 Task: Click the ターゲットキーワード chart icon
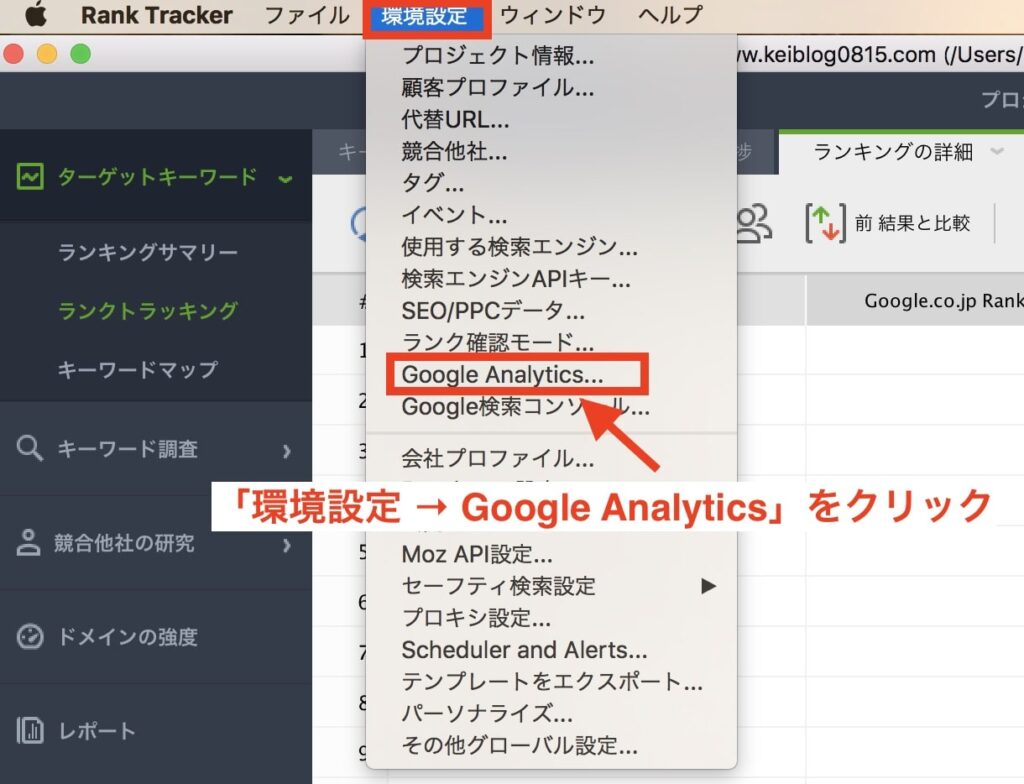click(x=30, y=176)
